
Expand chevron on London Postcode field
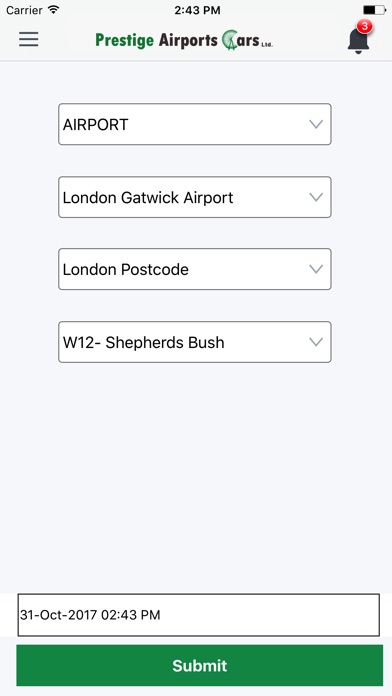click(x=316, y=269)
